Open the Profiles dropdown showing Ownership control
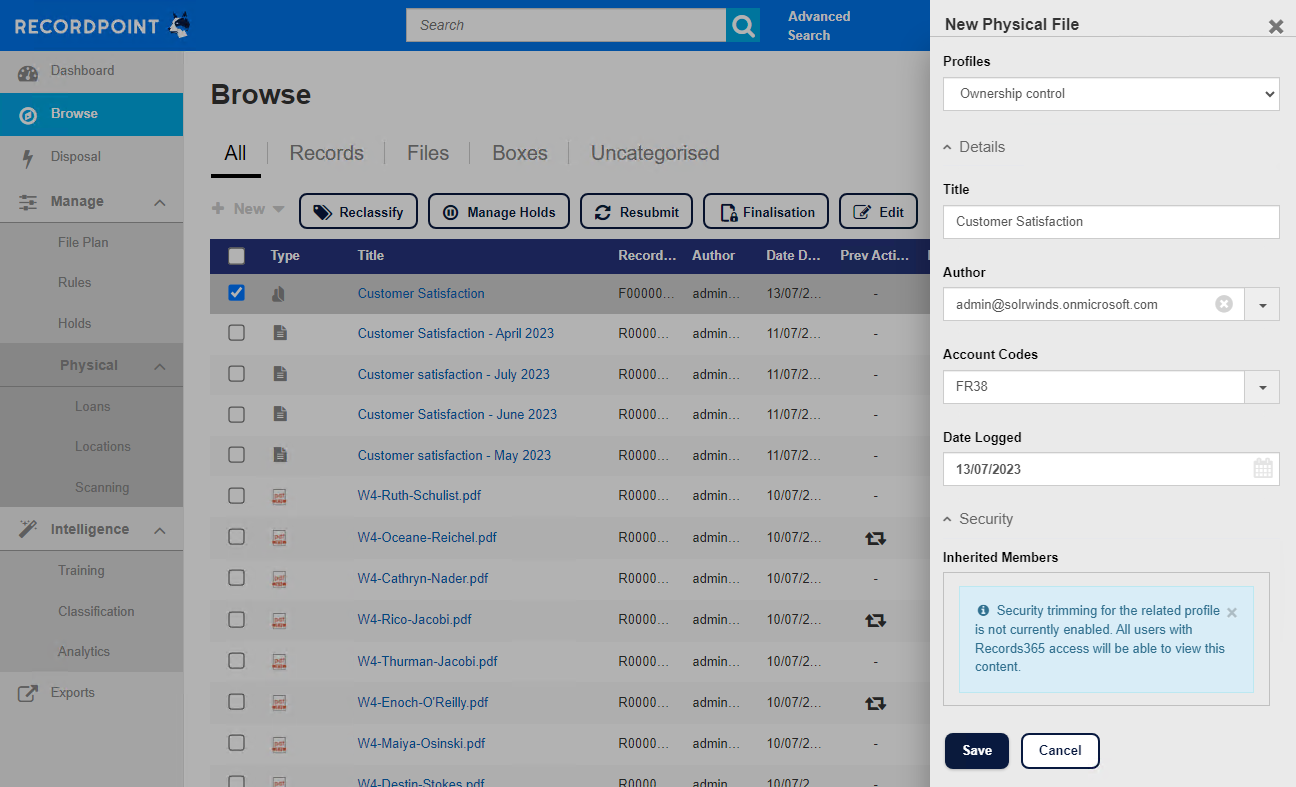The image size is (1296, 787). point(1111,94)
